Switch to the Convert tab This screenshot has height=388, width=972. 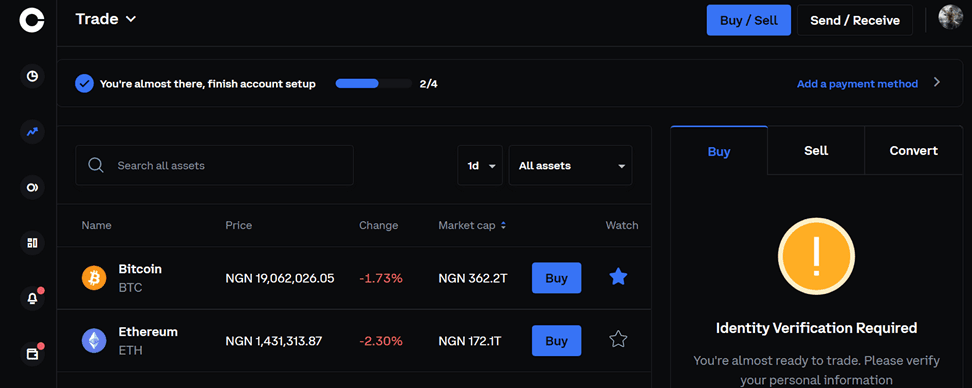[x=913, y=151]
